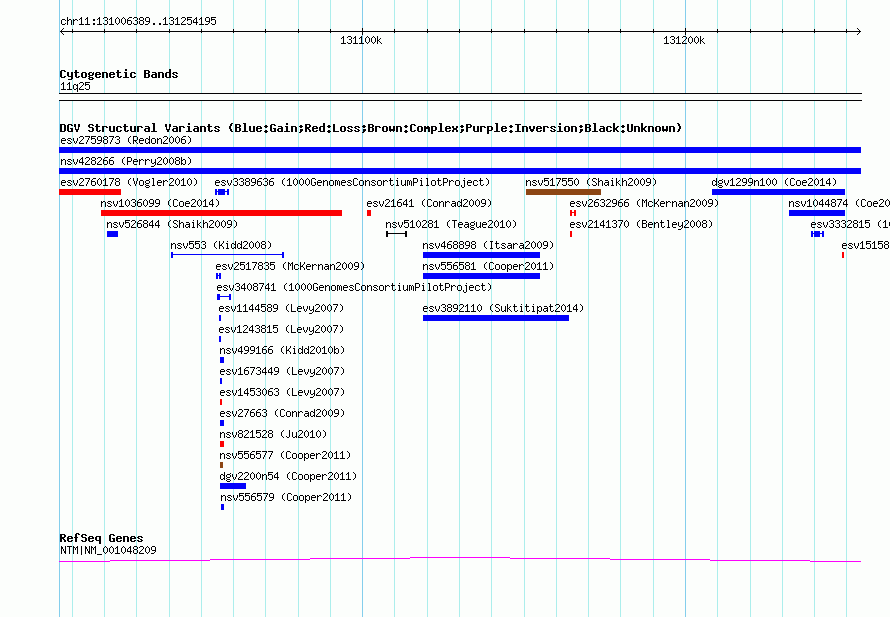Select the 11q25 band label
The image size is (890, 617).
point(75,86)
